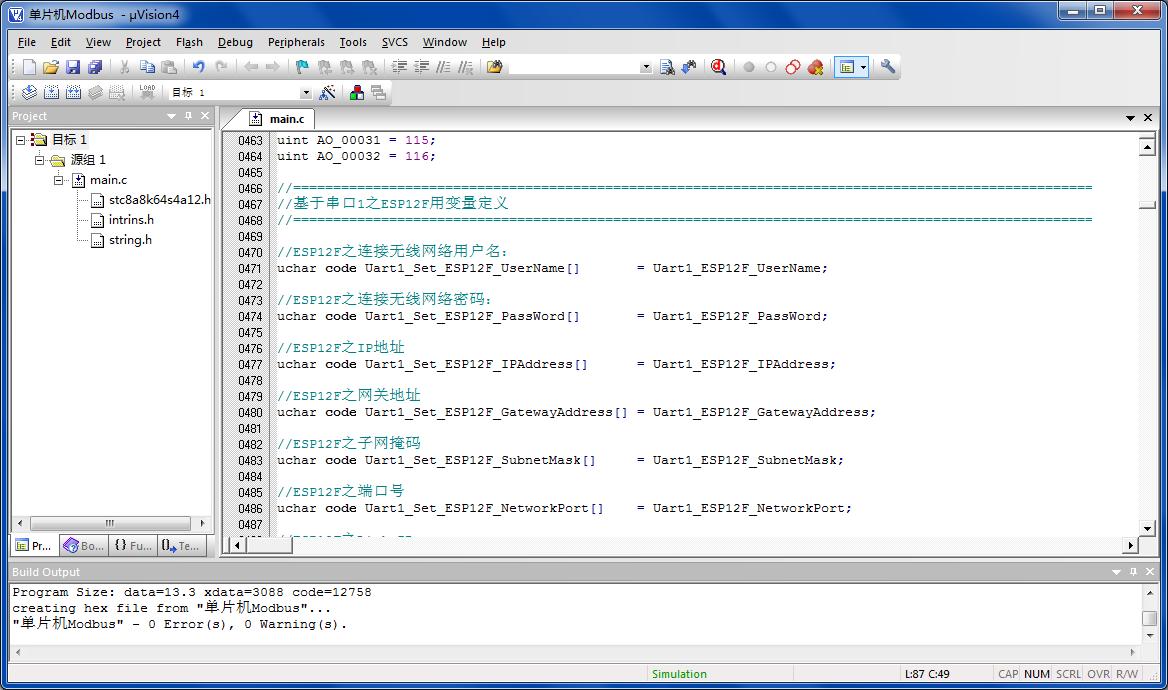Open the Debug menu

pyautogui.click(x=235, y=42)
